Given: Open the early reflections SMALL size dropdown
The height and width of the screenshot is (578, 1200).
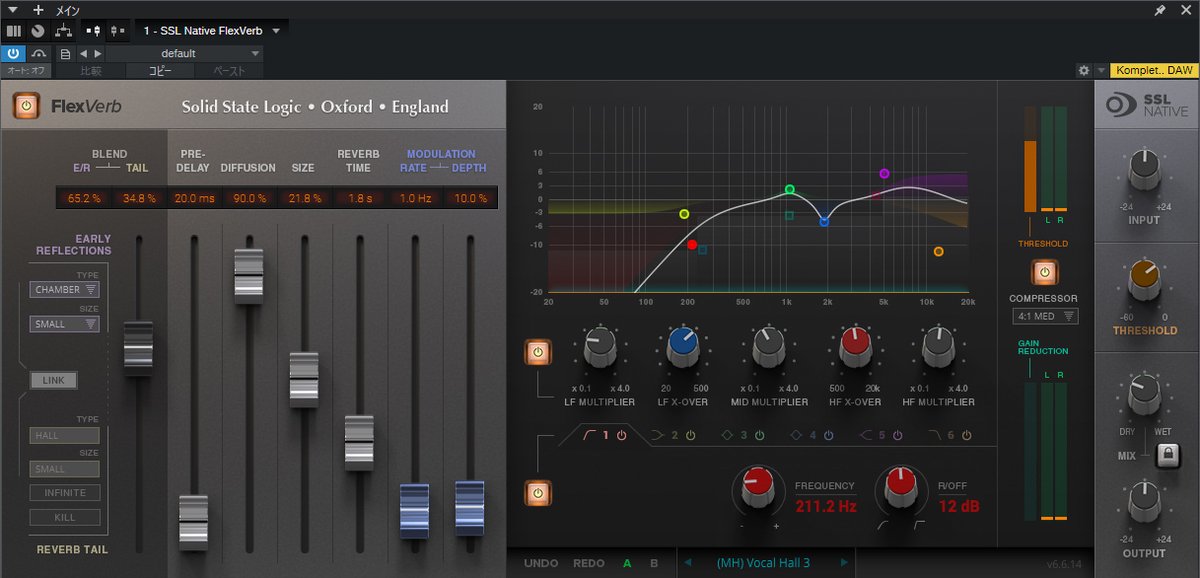Looking at the screenshot, I should pyautogui.click(x=65, y=324).
